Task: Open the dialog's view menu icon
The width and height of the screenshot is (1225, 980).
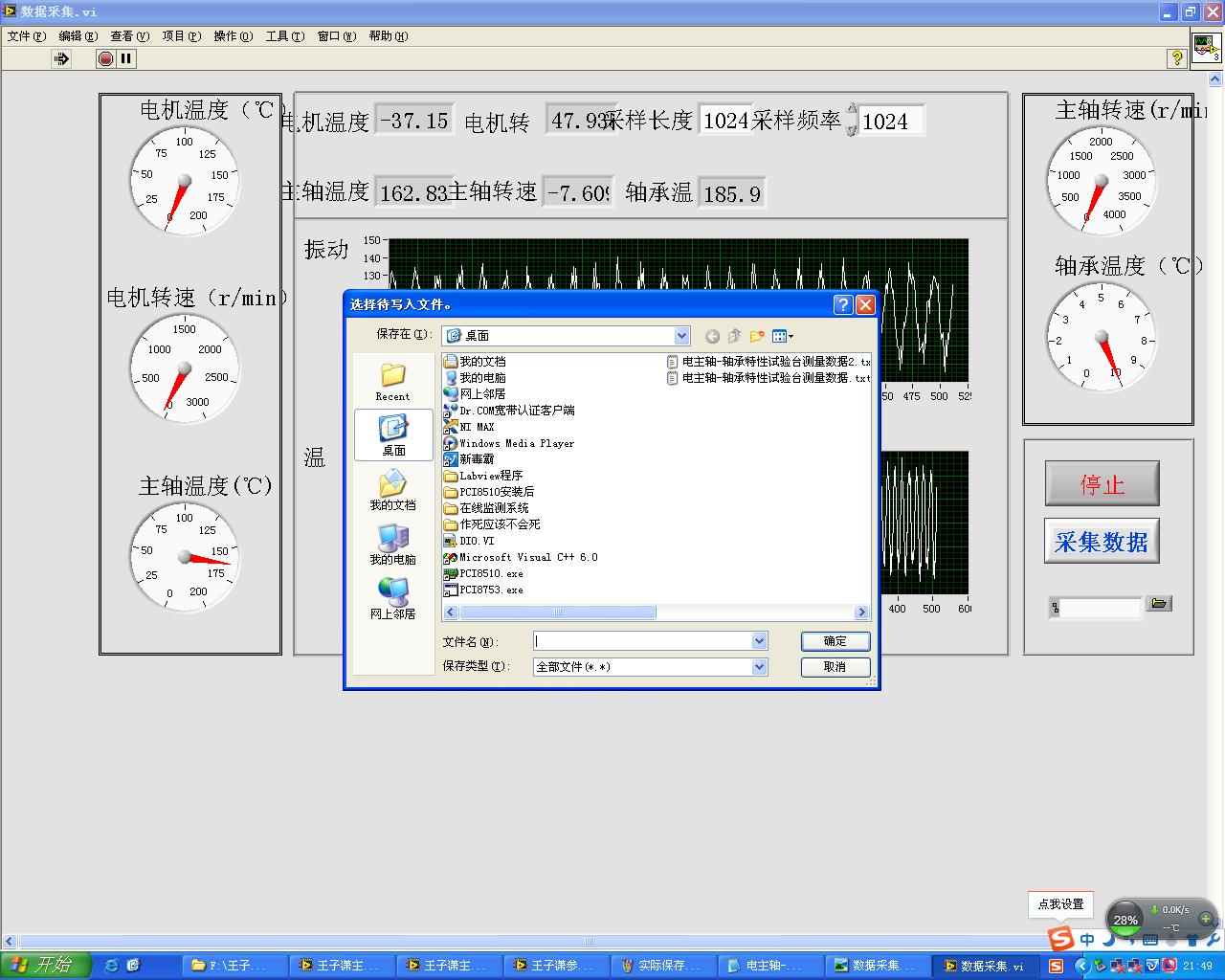Action: tap(782, 336)
